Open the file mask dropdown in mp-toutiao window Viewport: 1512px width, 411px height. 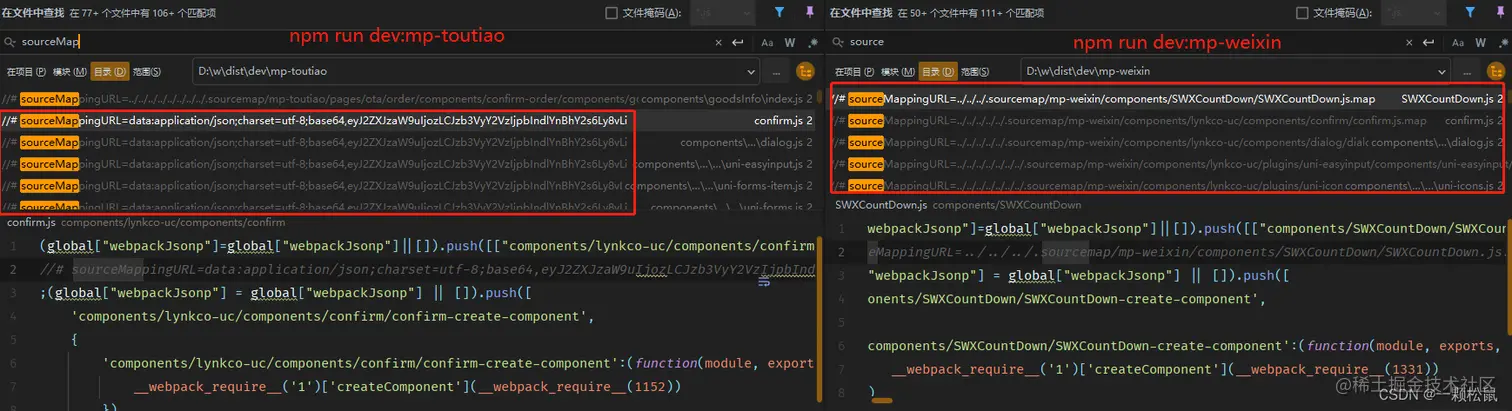pos(722,13)
